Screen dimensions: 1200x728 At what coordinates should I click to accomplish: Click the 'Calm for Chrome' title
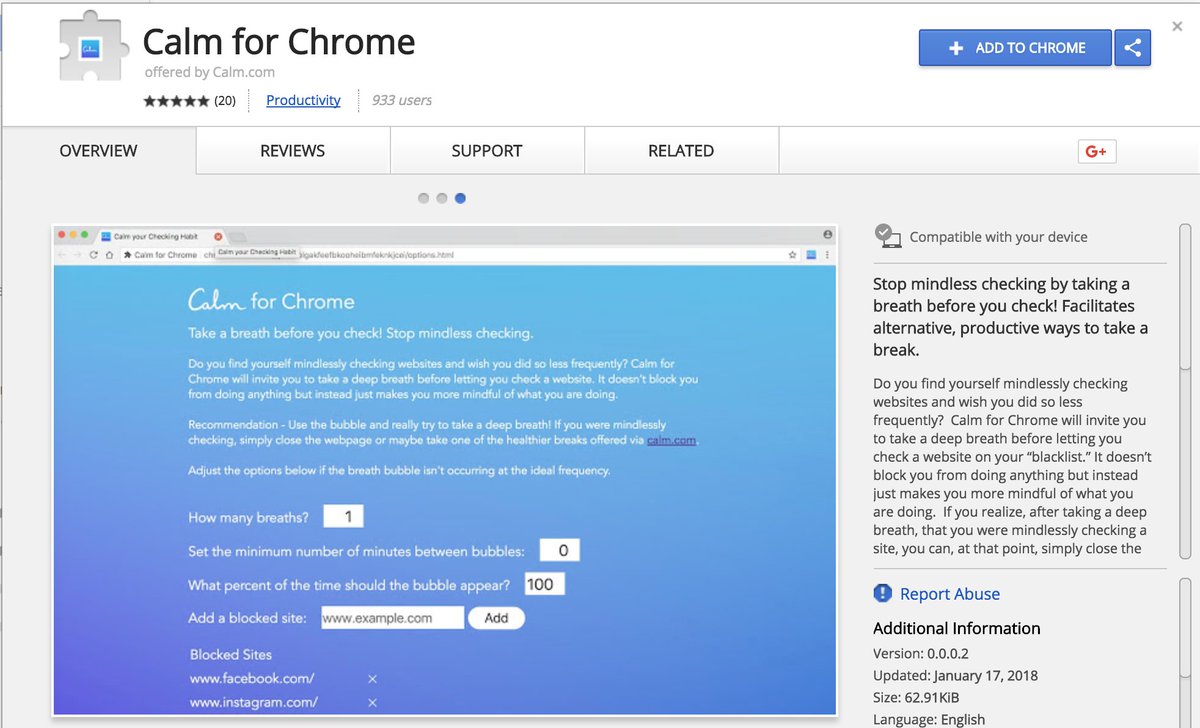click(279, 42)
